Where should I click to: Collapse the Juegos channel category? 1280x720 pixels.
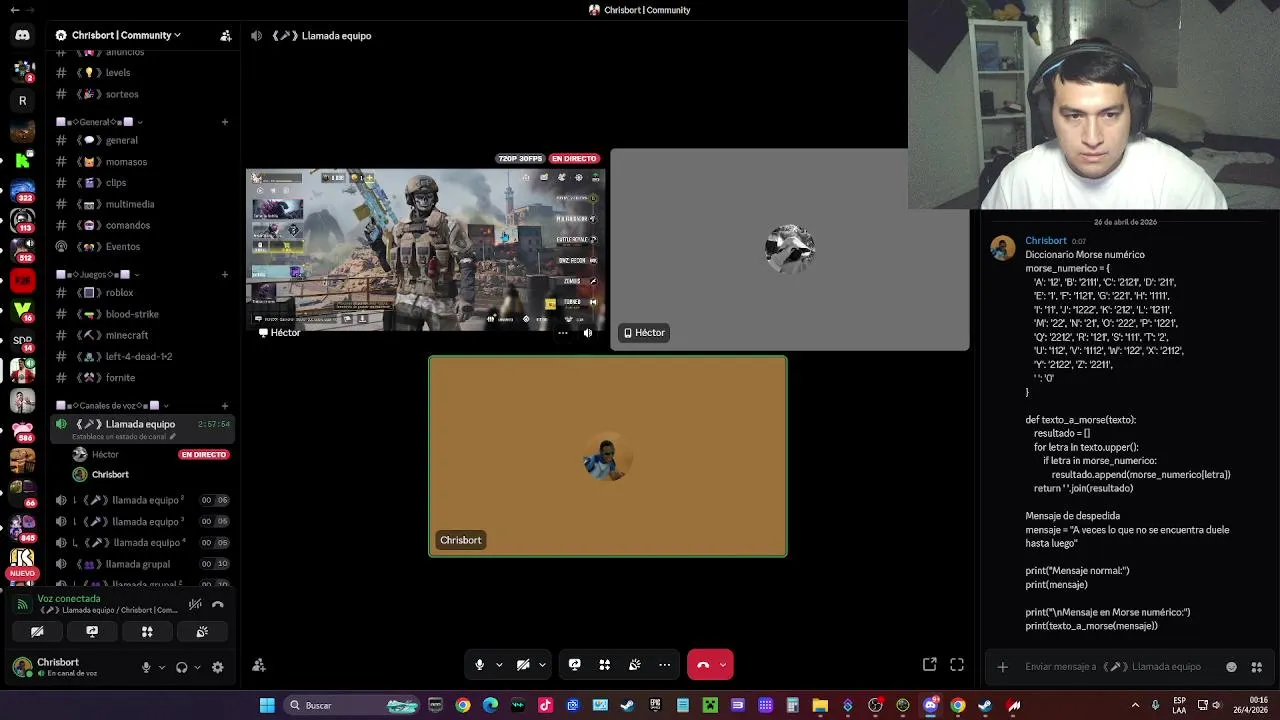[x=97, y=274]
